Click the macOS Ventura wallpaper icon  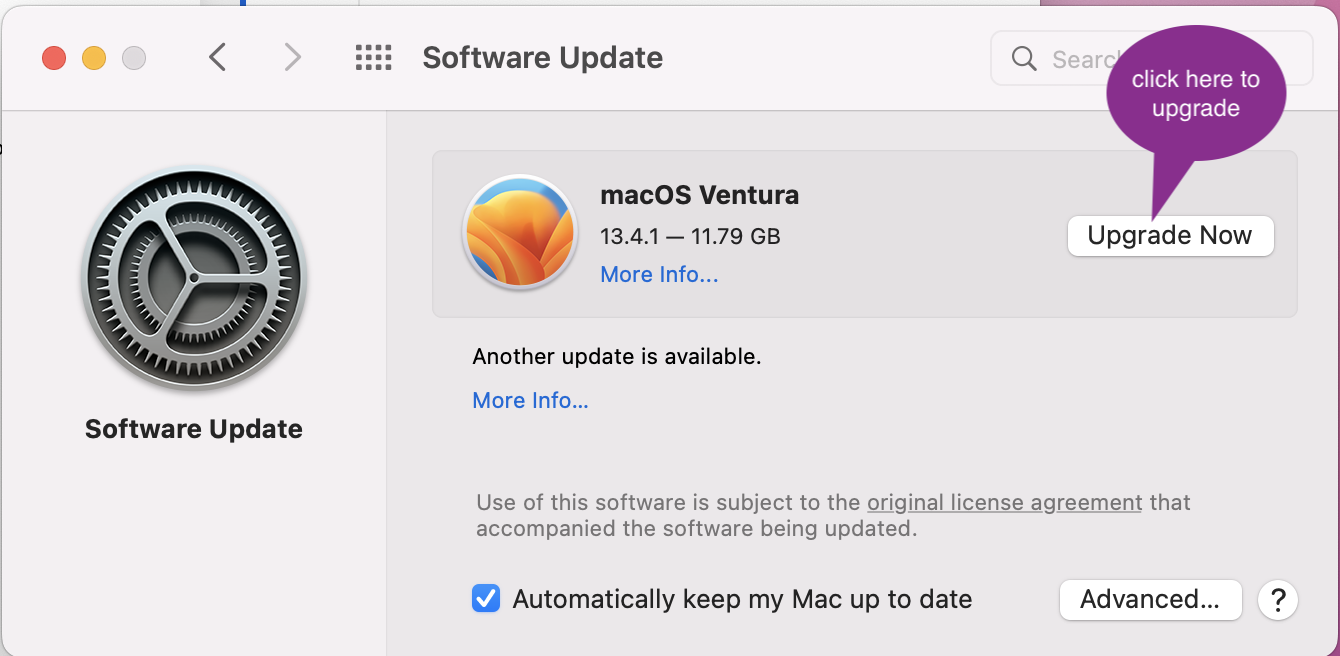point(519,232)
